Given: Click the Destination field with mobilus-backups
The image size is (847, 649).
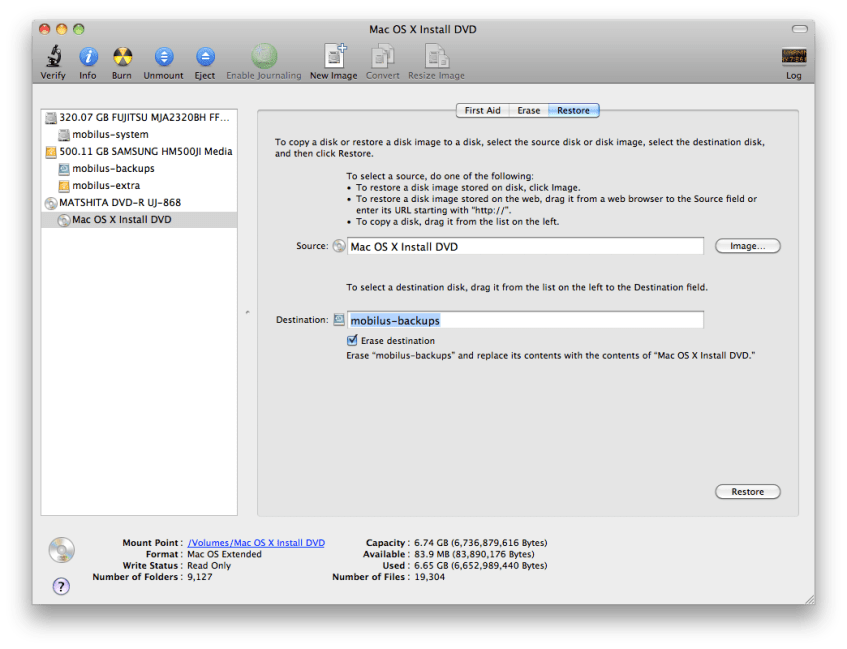Looking at the screenshot, I should pos(525,320).
